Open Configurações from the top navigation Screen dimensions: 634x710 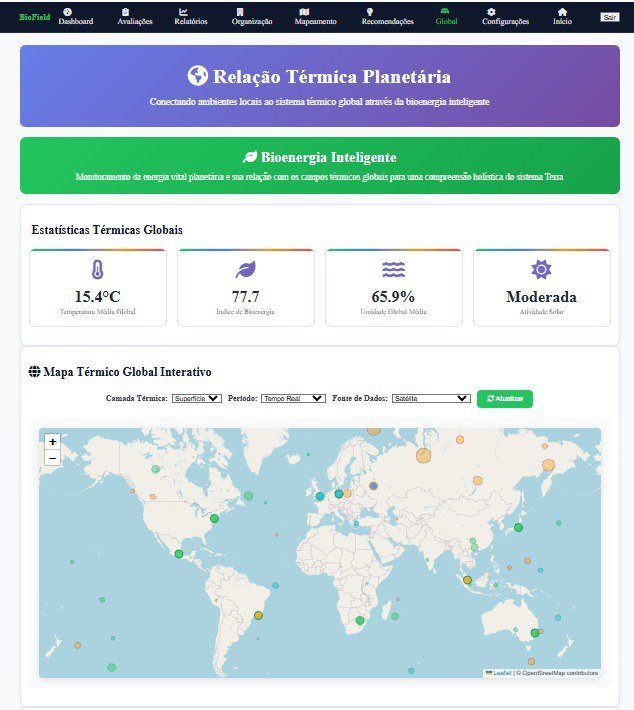click(505, 17)
